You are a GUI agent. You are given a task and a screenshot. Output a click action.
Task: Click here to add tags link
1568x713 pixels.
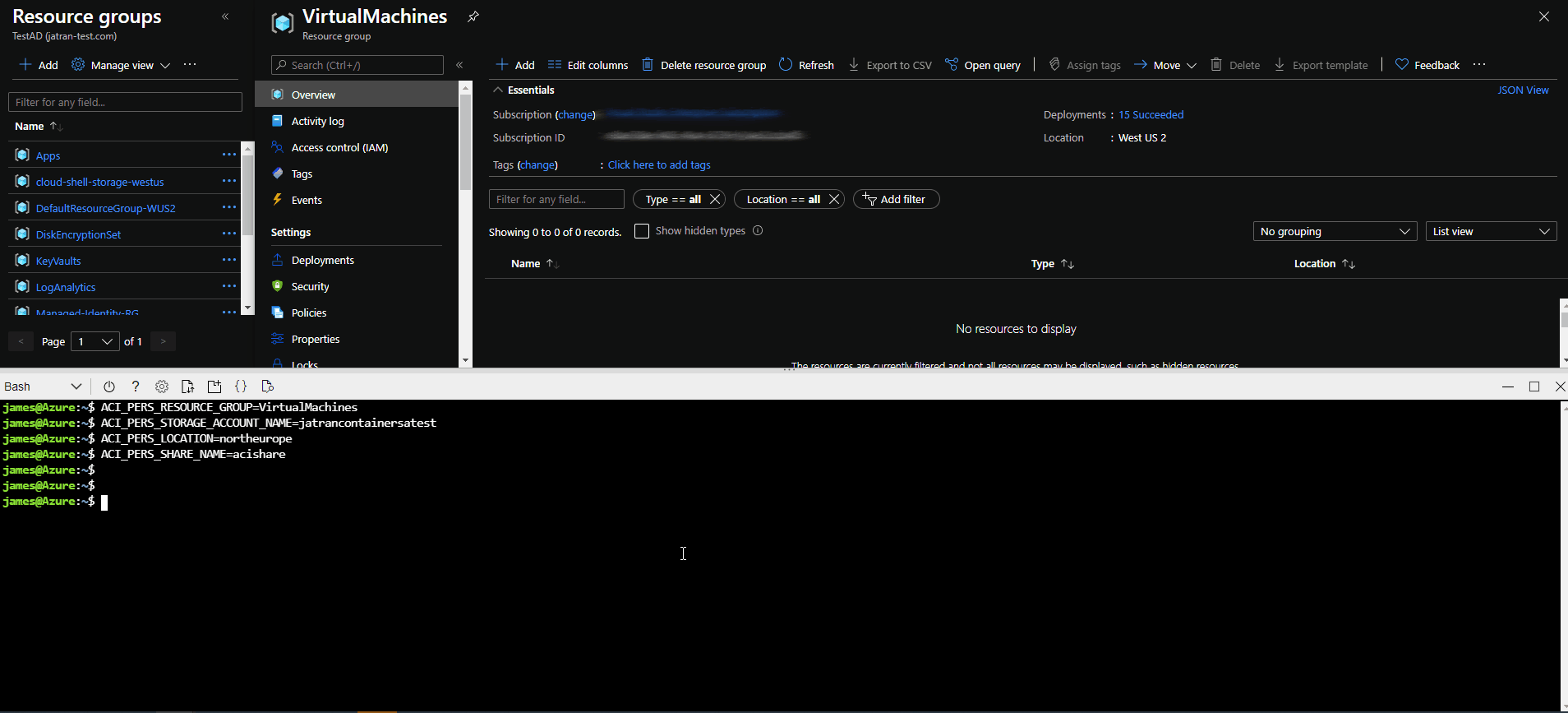(x=659, y=164)
